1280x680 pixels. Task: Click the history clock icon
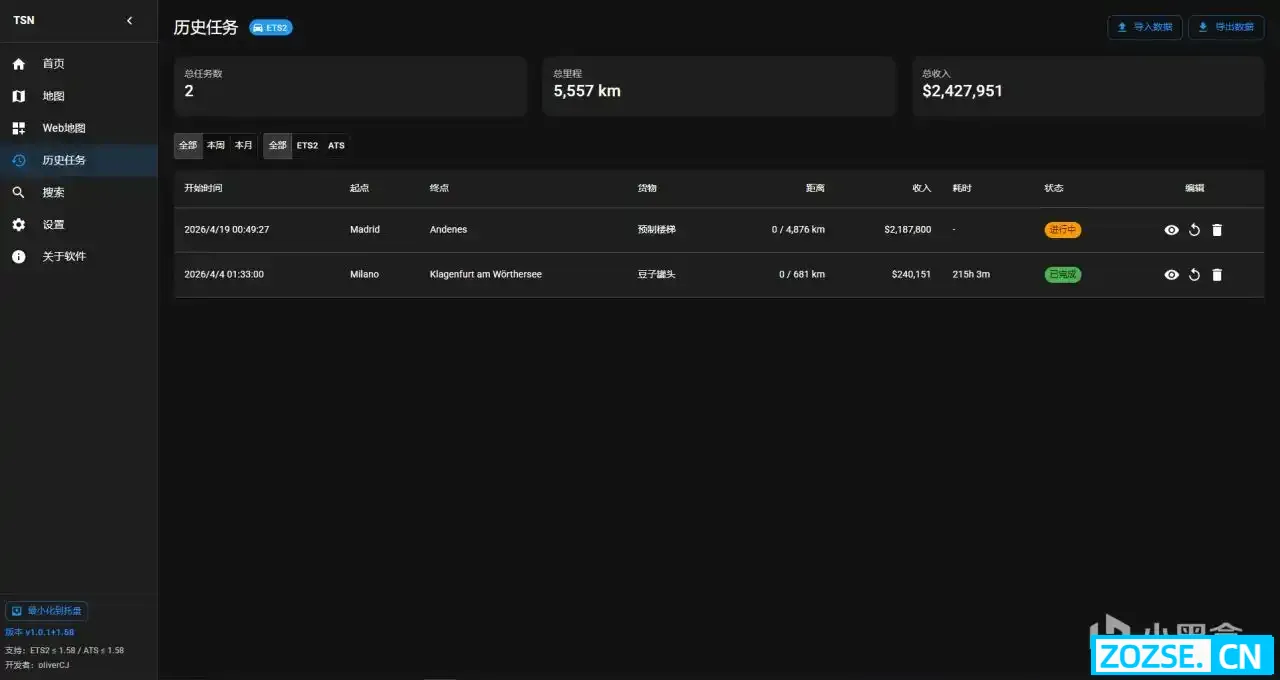(x=18, y=160)
